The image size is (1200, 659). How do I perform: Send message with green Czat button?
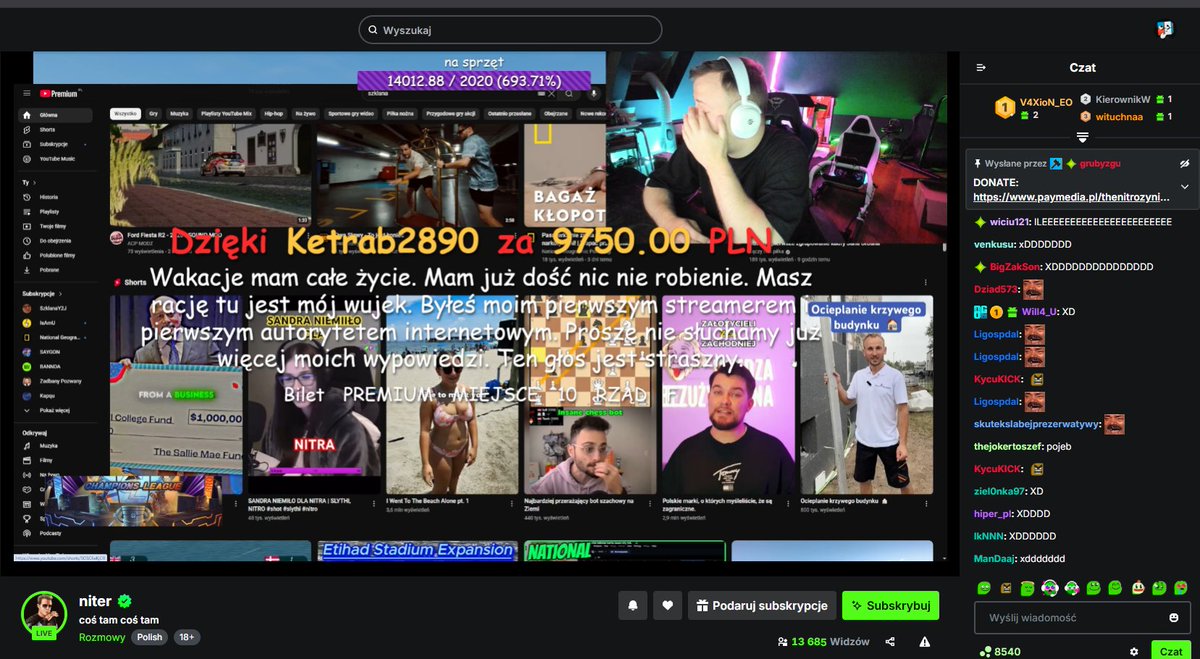point(1171,651)
